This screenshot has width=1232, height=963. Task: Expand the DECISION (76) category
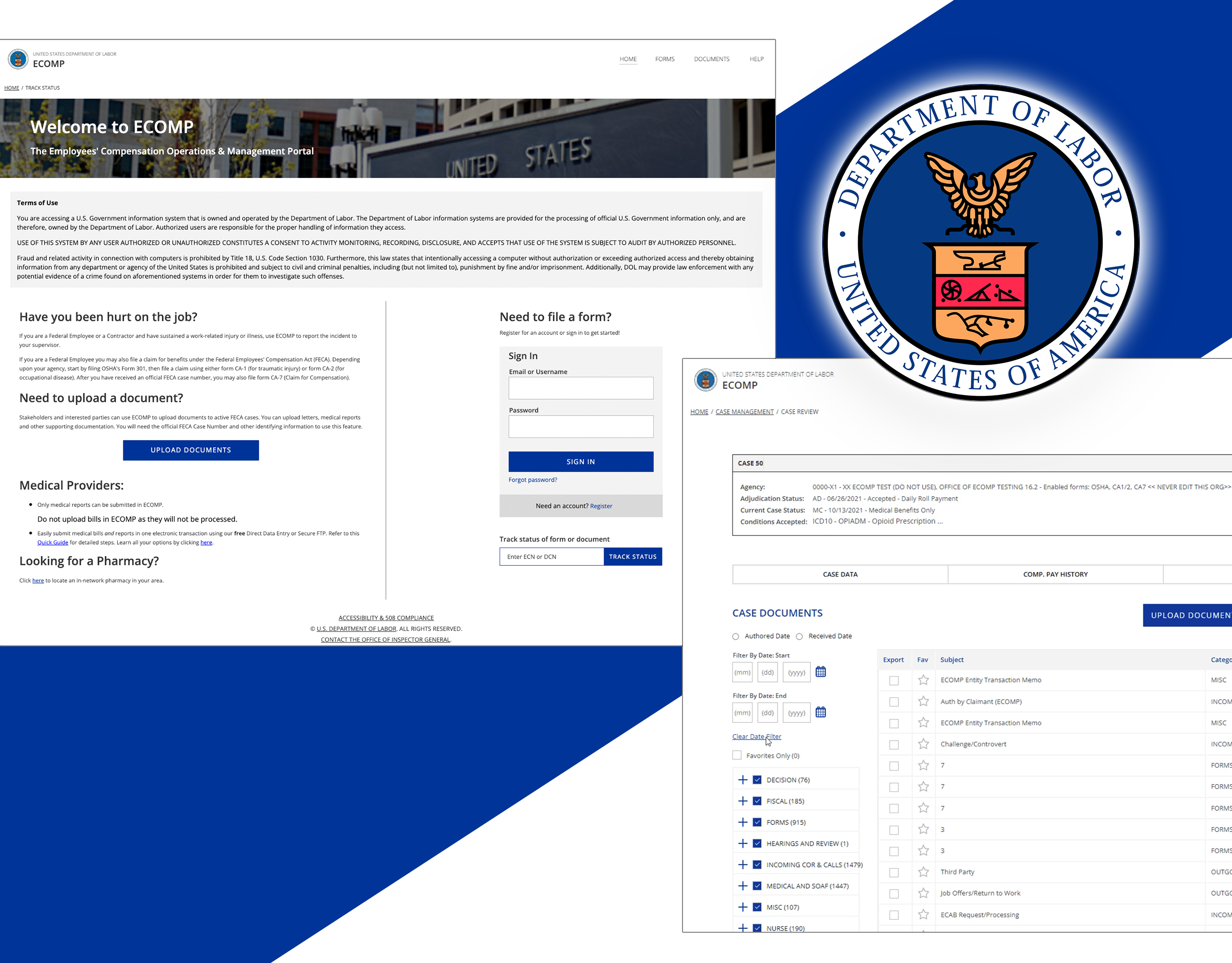pyautogui.click(x=742, y=780)
